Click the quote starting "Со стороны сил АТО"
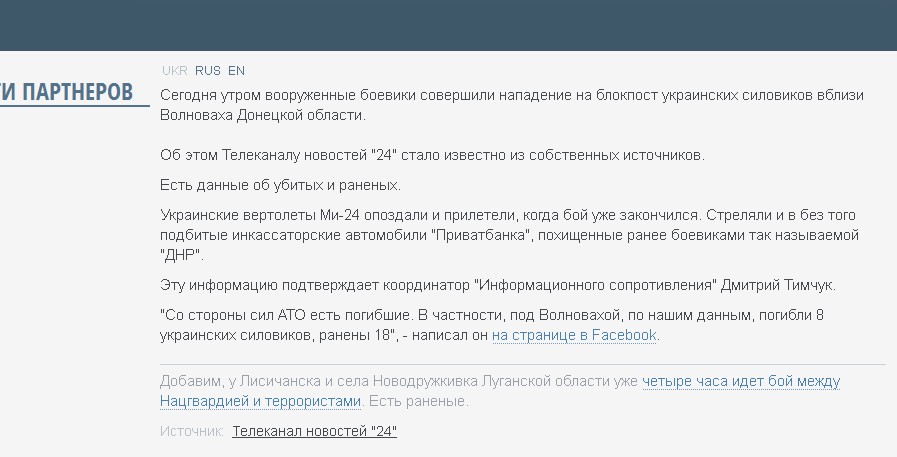Viewport: 897px width, 457px height. click(492, 325)
